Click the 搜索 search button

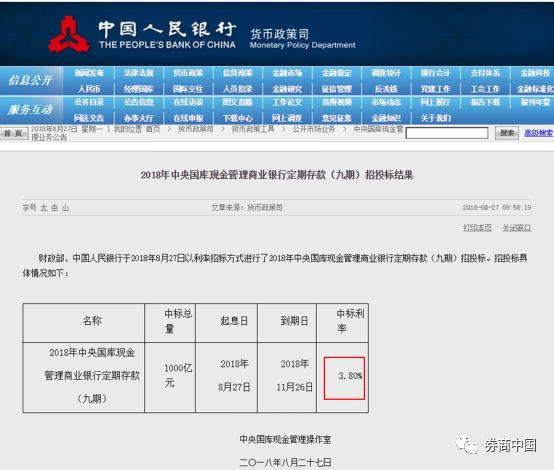tap(507, 133)
